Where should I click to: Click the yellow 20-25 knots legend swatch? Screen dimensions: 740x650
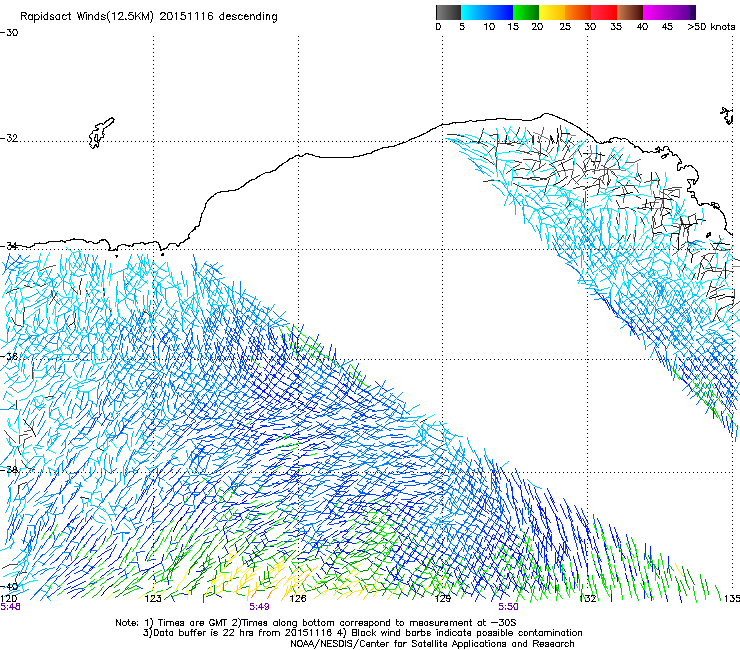(x=552, y=12)
